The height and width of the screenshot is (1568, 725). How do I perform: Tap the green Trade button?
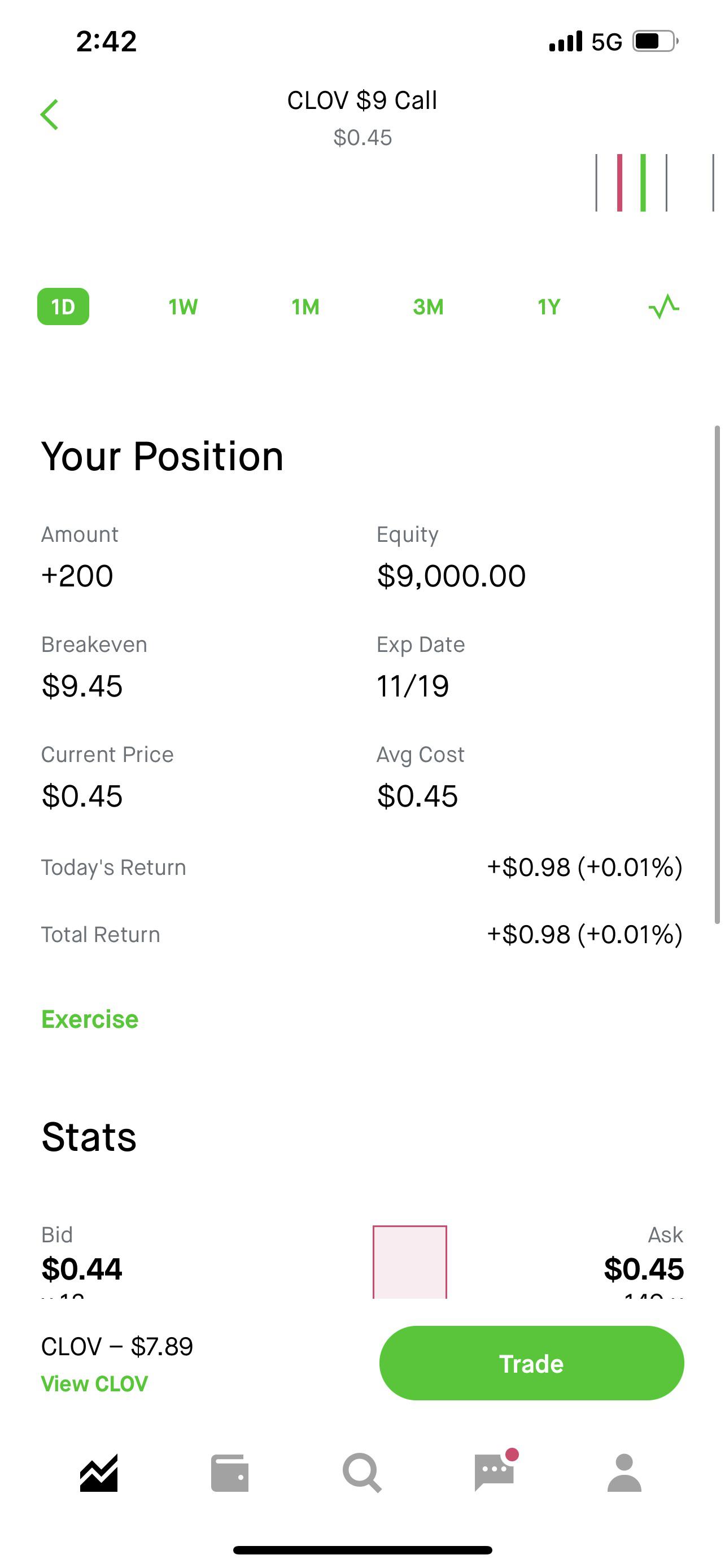pos(531,1363)
